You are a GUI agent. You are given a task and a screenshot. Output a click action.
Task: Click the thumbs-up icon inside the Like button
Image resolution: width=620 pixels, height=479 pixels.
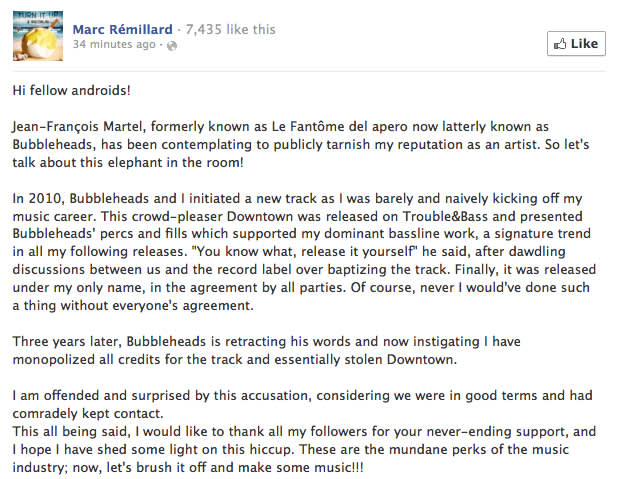click(560, 44)
